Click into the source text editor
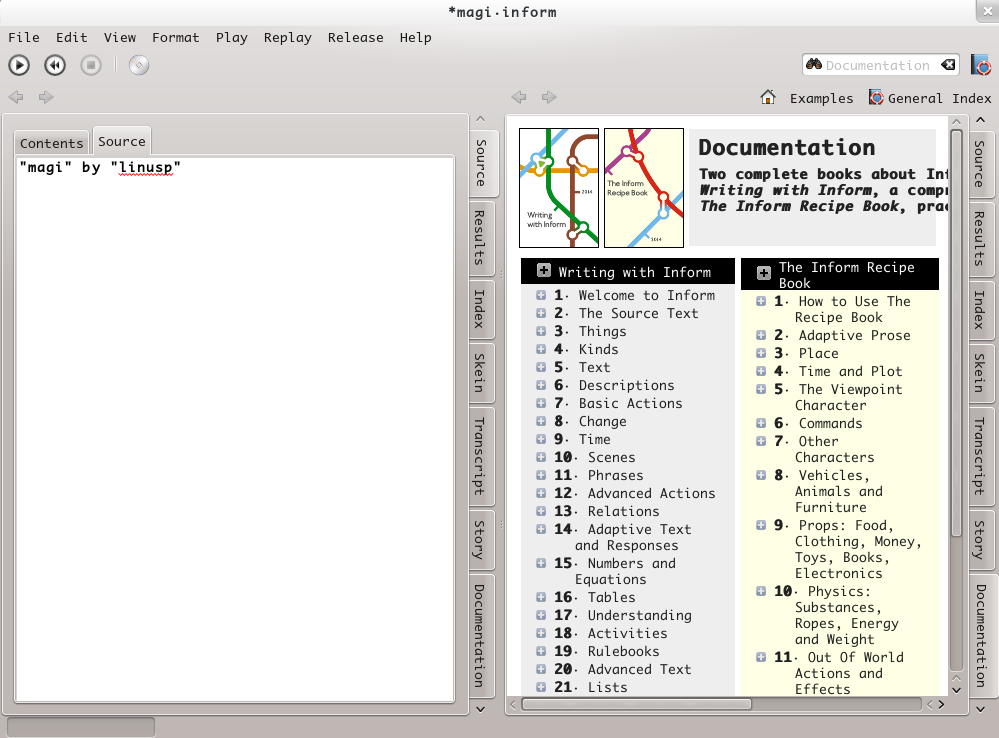This screenshot has width=999, height=738. coord(234,428)
